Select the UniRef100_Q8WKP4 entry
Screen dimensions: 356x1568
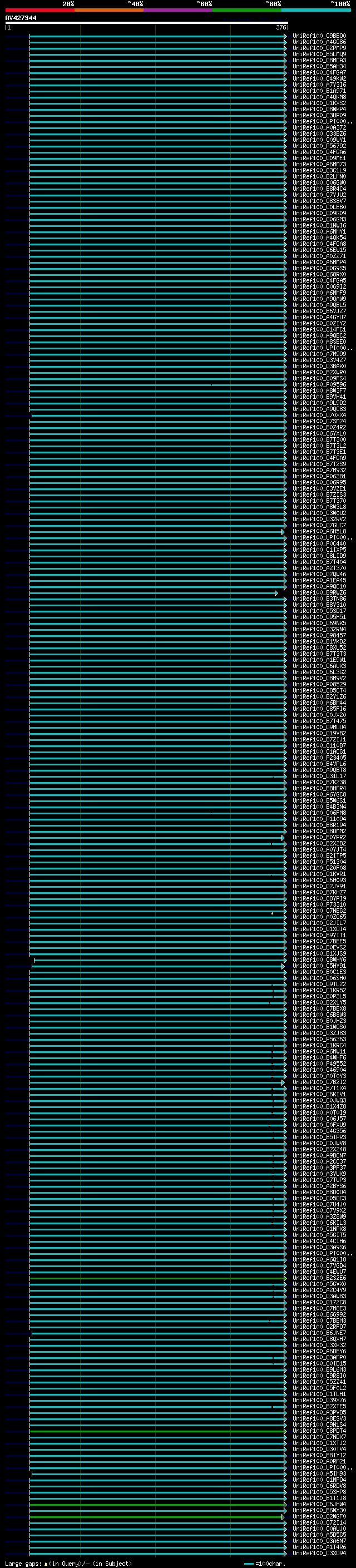click(x=319, y=110)
